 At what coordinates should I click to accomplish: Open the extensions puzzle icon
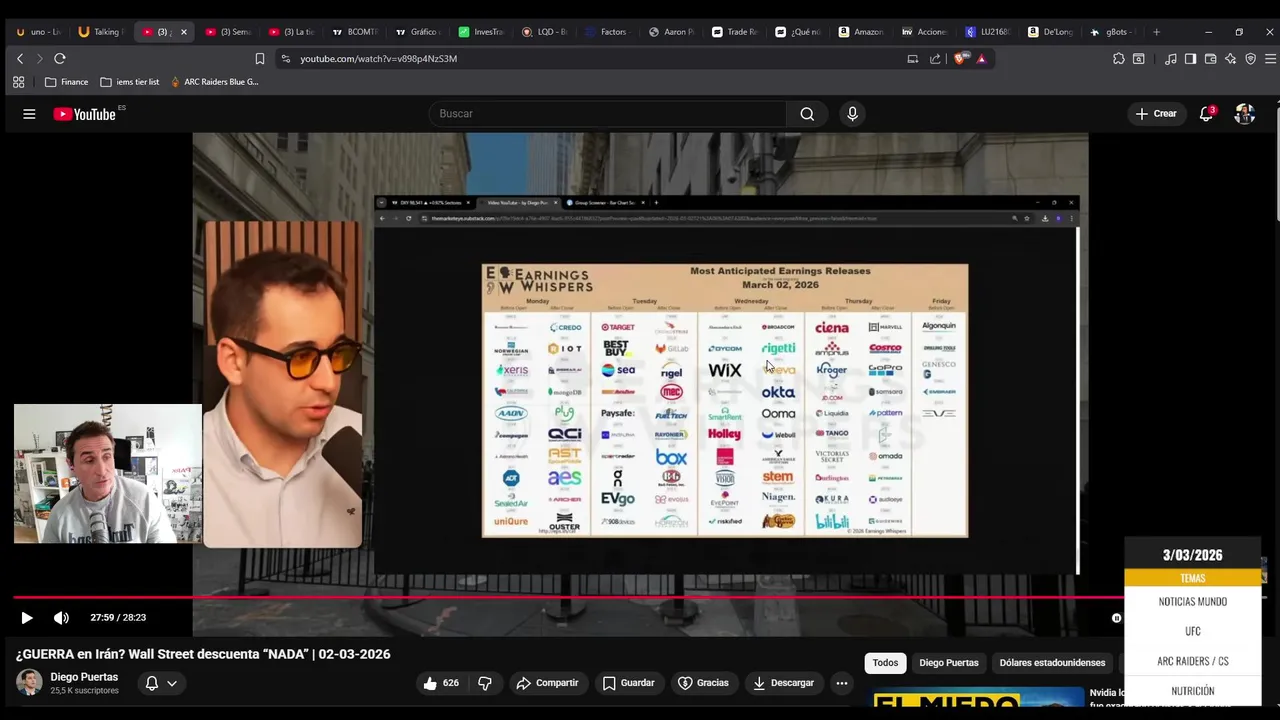1118,58
